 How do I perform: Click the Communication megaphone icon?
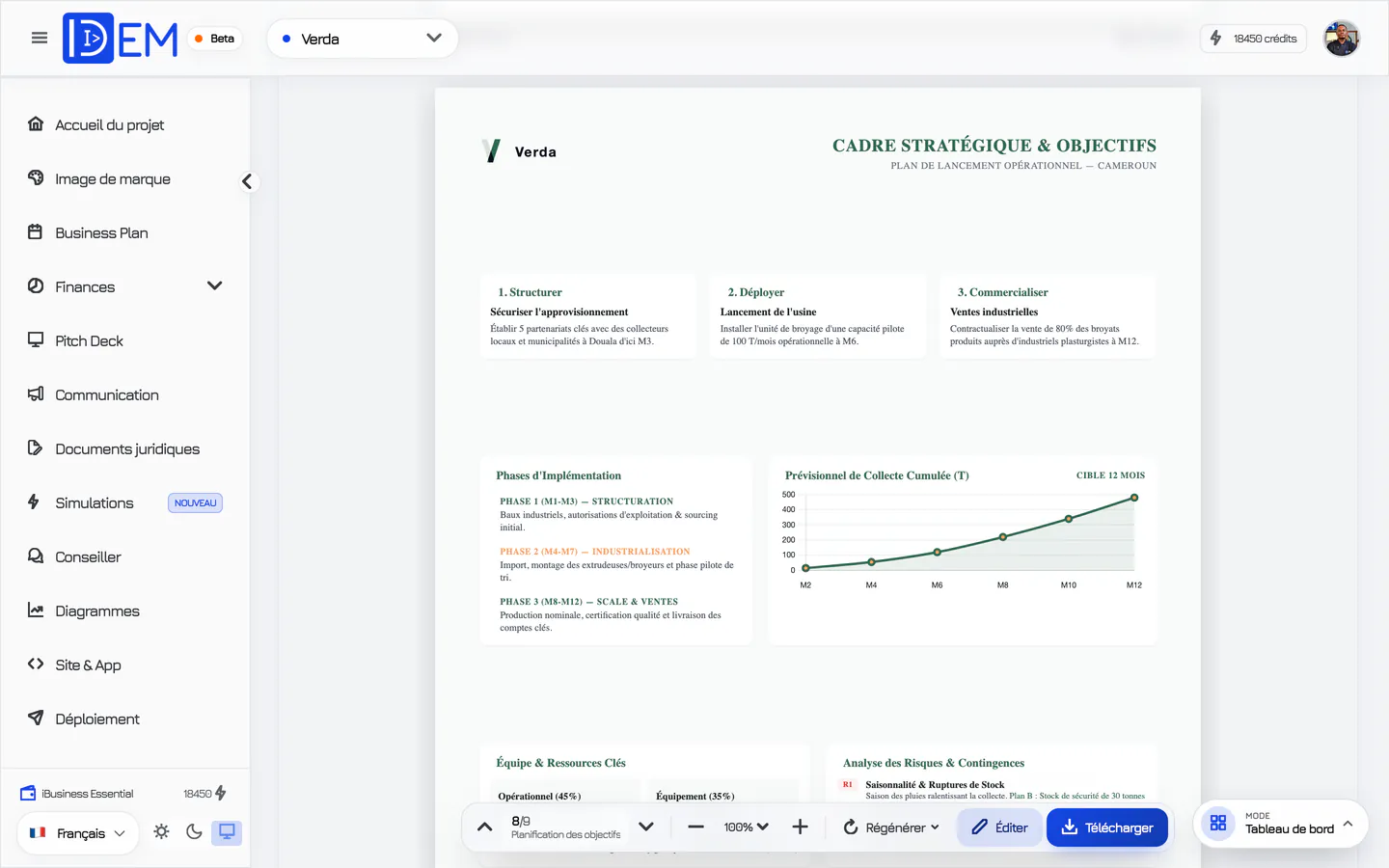(x=36, y=394)
